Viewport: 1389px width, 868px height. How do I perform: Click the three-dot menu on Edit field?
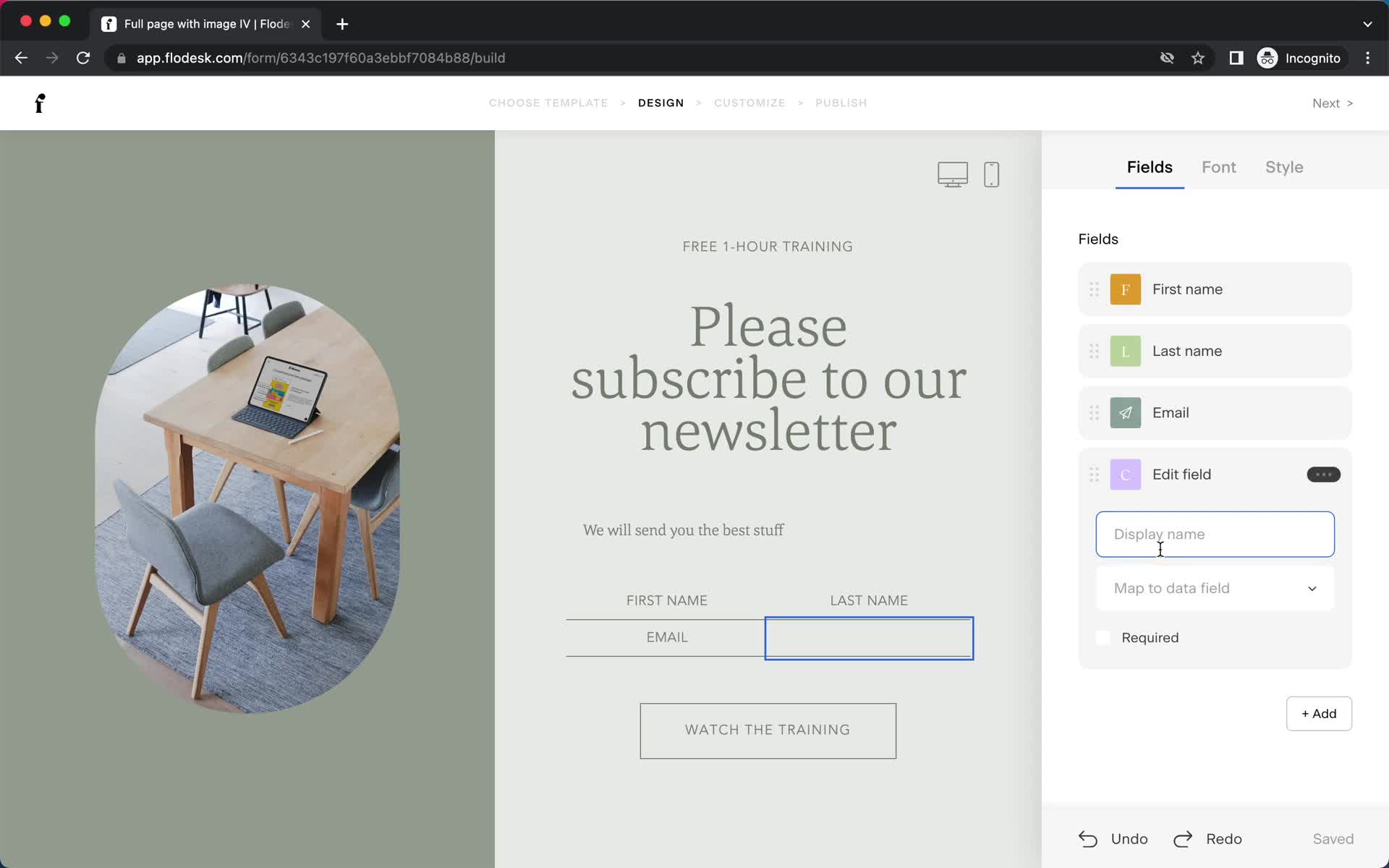(x=1323, y=474)
